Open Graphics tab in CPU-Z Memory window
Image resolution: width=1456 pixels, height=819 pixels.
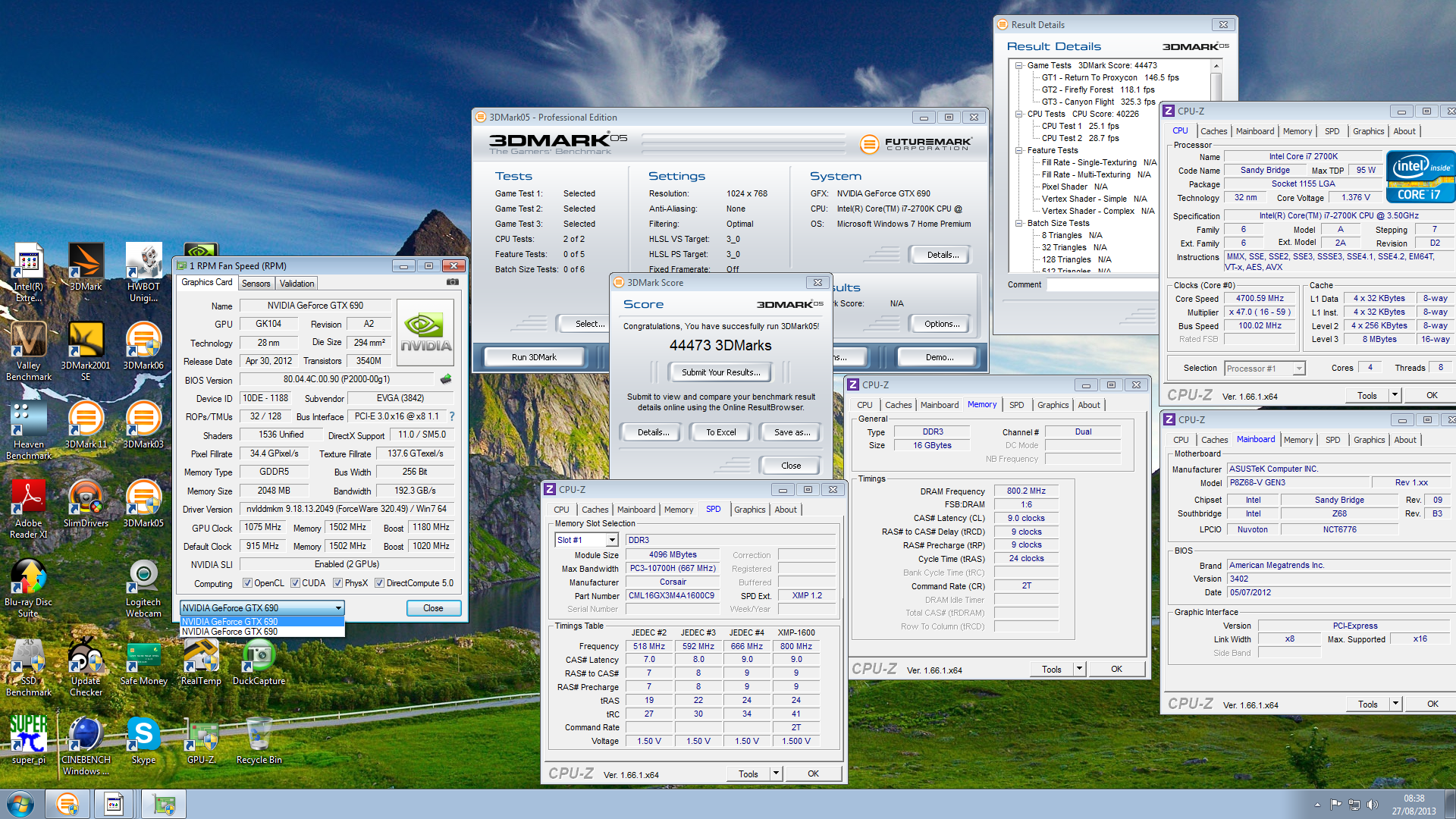pyautogui.click(x=1053, y=405)
